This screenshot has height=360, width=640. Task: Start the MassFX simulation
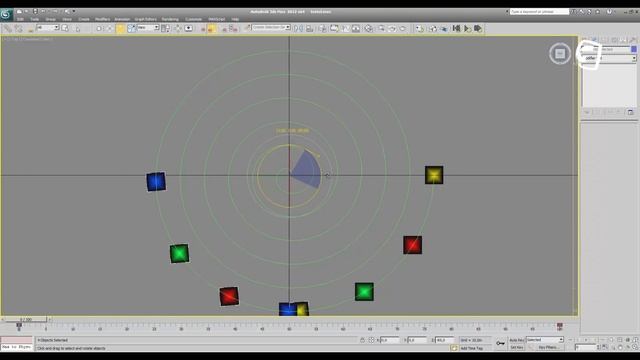467,29
